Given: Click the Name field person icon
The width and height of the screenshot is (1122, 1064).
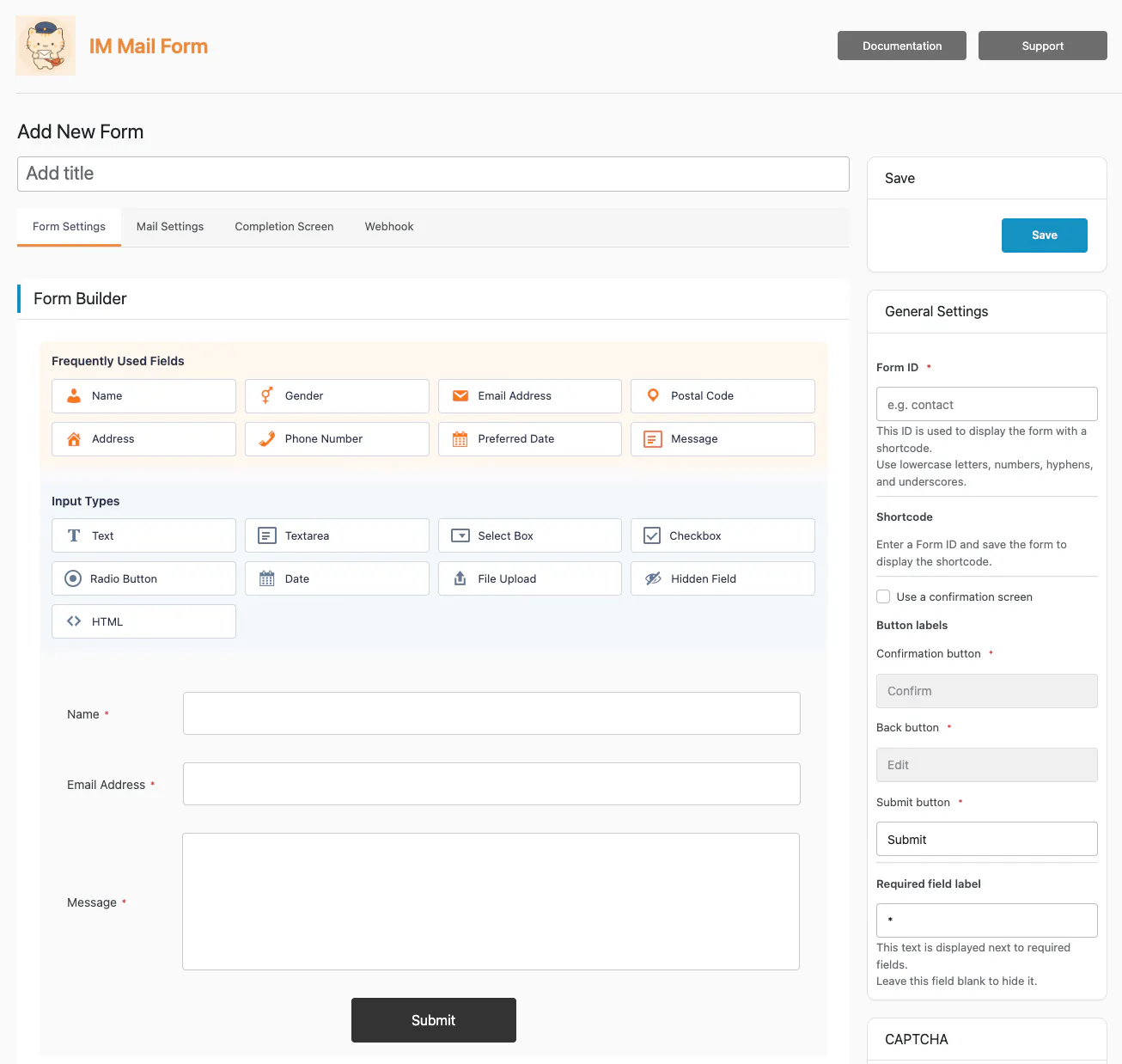Looking at the screenshot, I should click(x=74, y=396).
